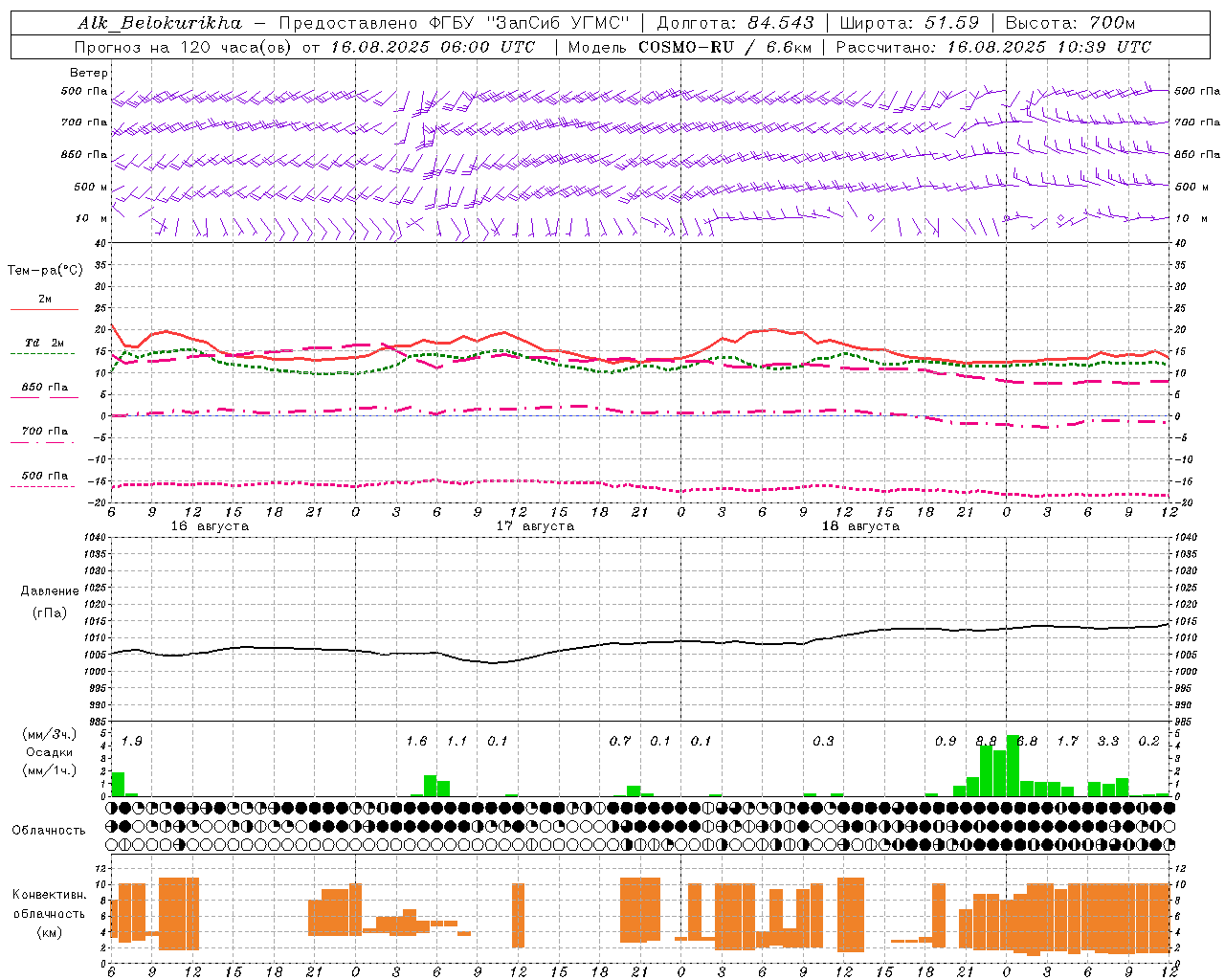Select the 10 м wind level label on left
The image size is (1225, 980).
click(x=91, y=218)
